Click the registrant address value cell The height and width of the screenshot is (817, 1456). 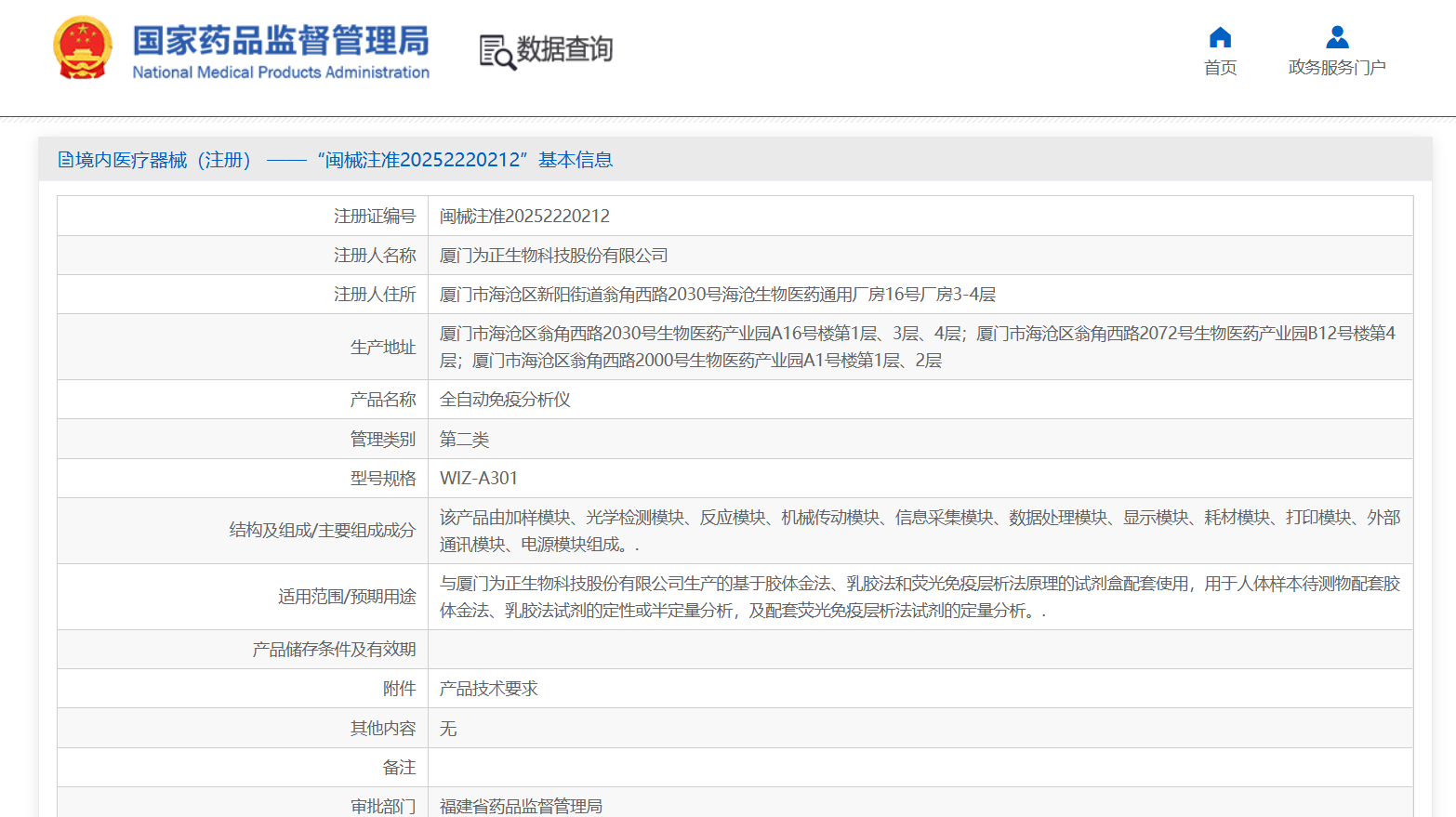(x=920, y=295)
